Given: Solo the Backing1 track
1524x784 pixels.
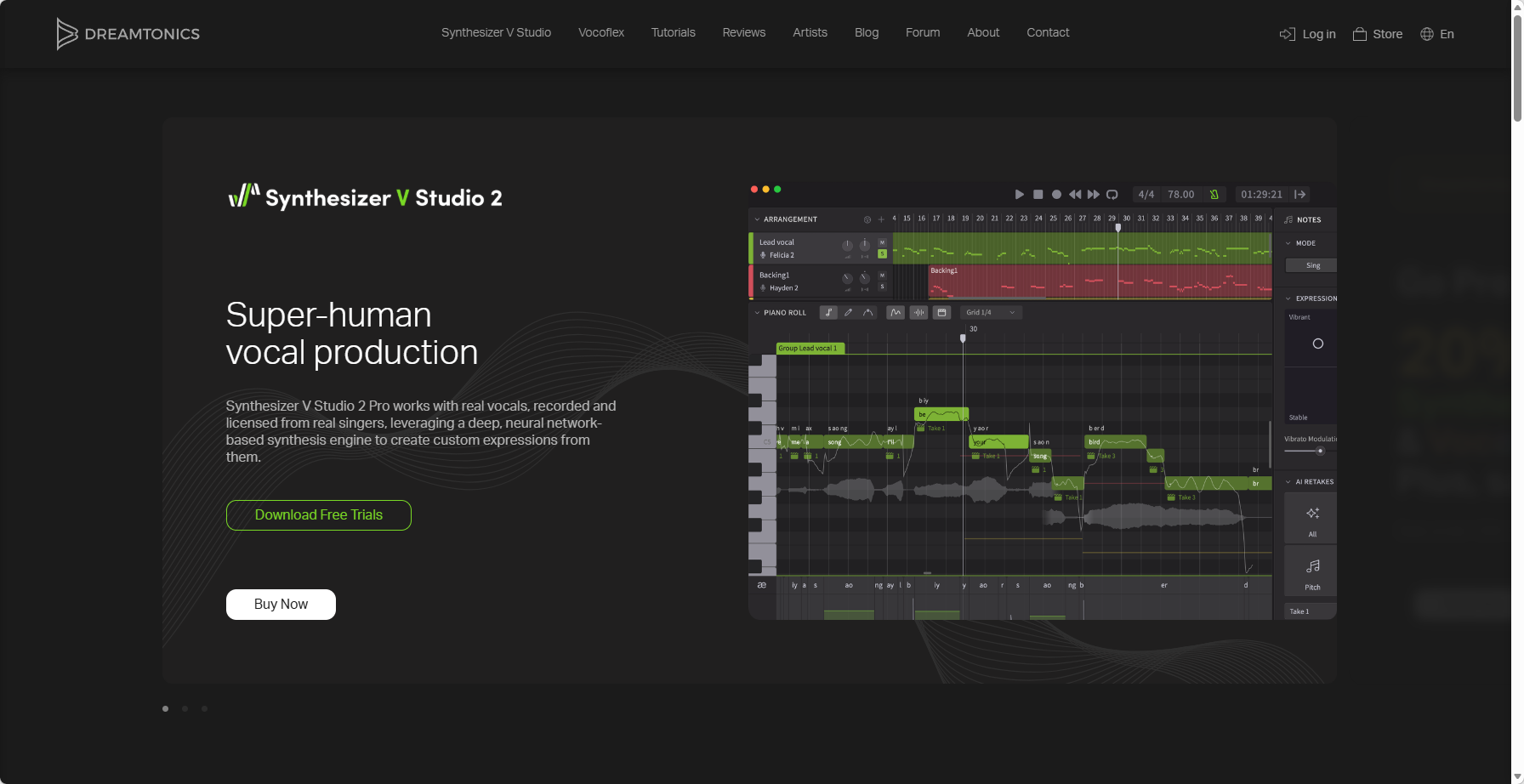Looking at the screenshot, I should pyautogui.click(x=882, y=287).
